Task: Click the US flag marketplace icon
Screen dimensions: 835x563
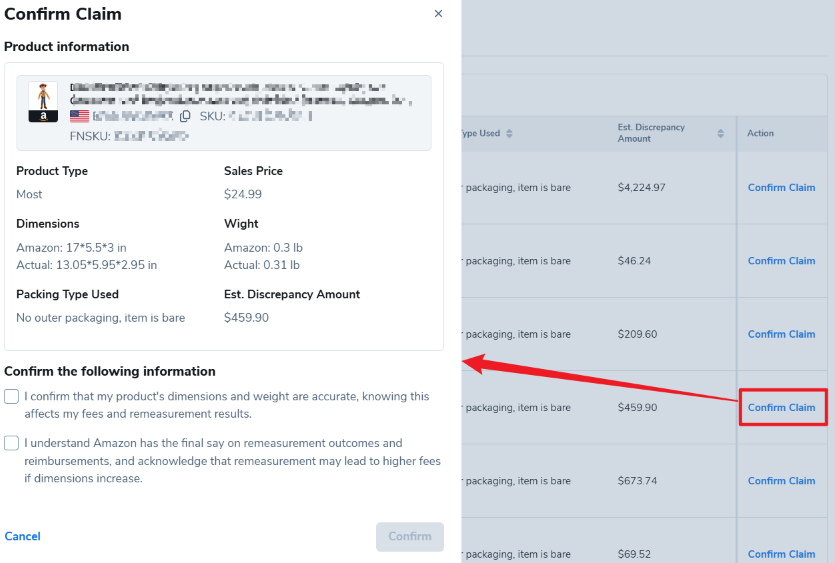Action: [79, 117]
